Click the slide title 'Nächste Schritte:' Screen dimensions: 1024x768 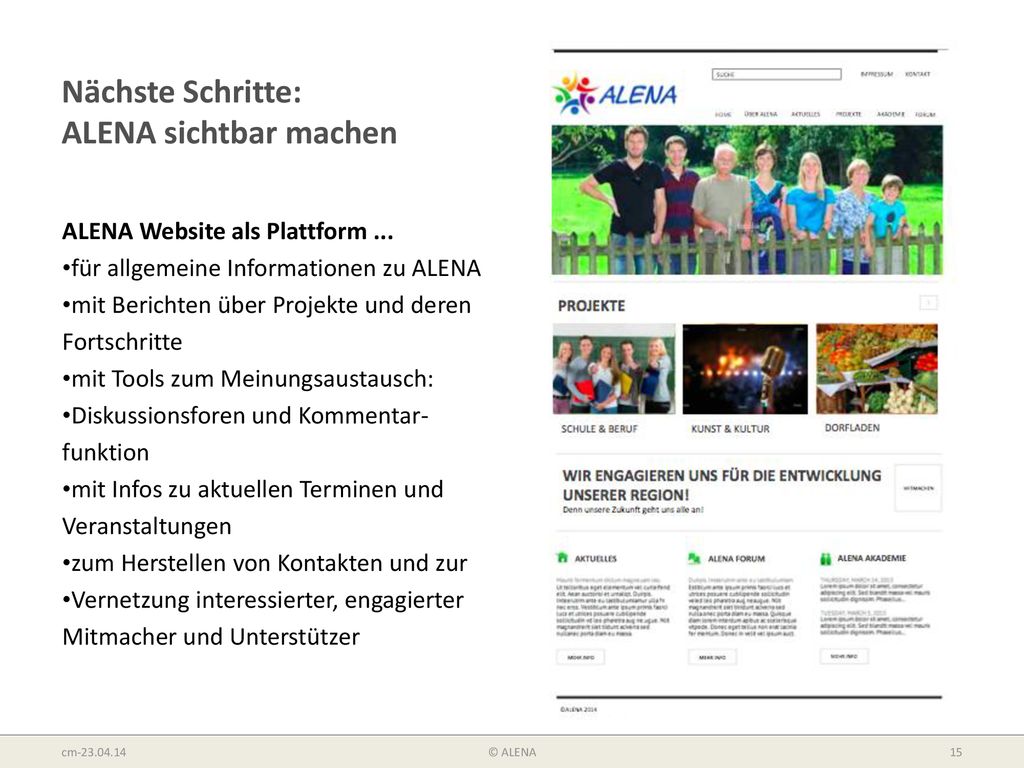coord(182,91)
